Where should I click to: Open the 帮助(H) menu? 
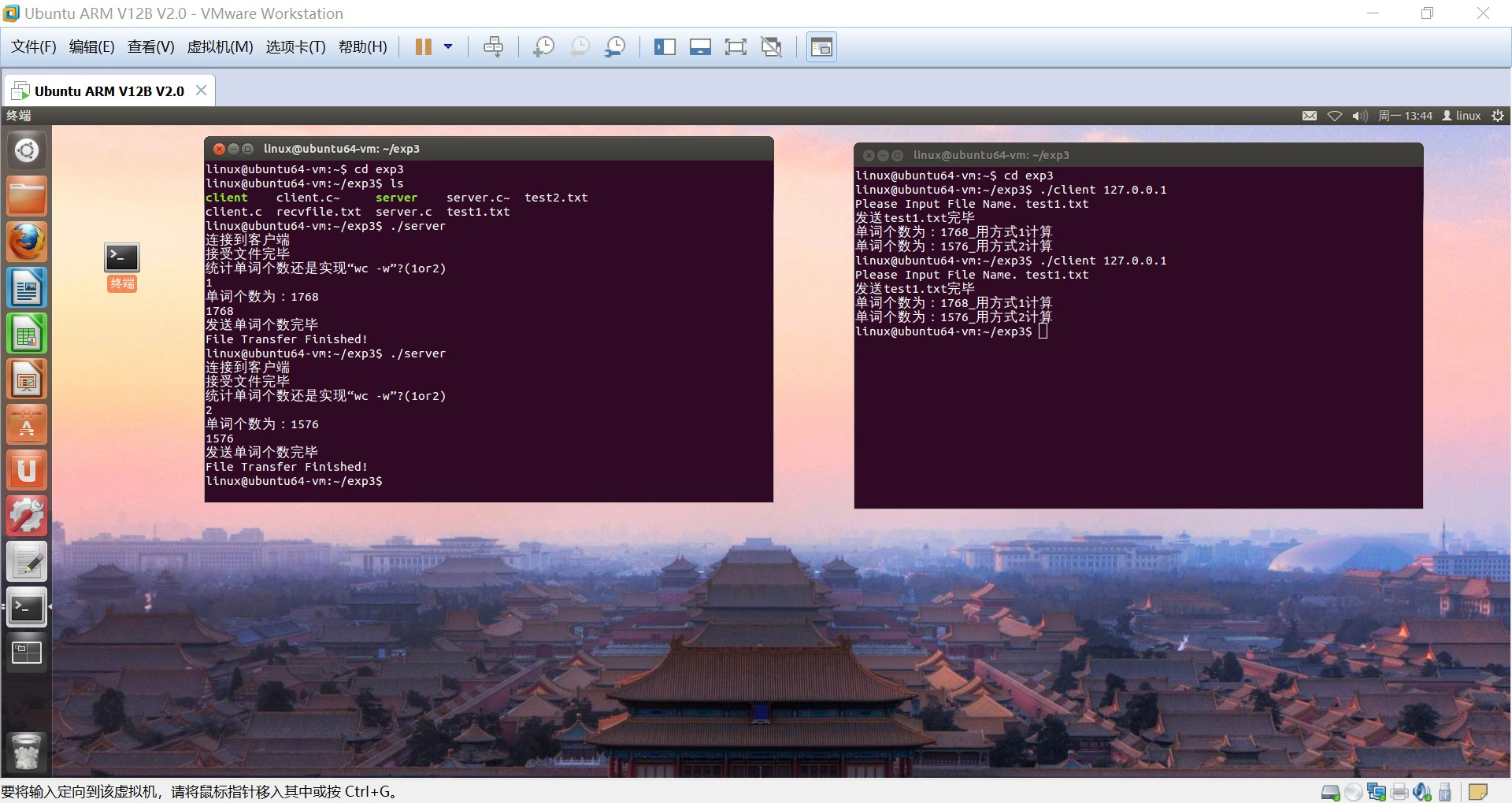363,47
